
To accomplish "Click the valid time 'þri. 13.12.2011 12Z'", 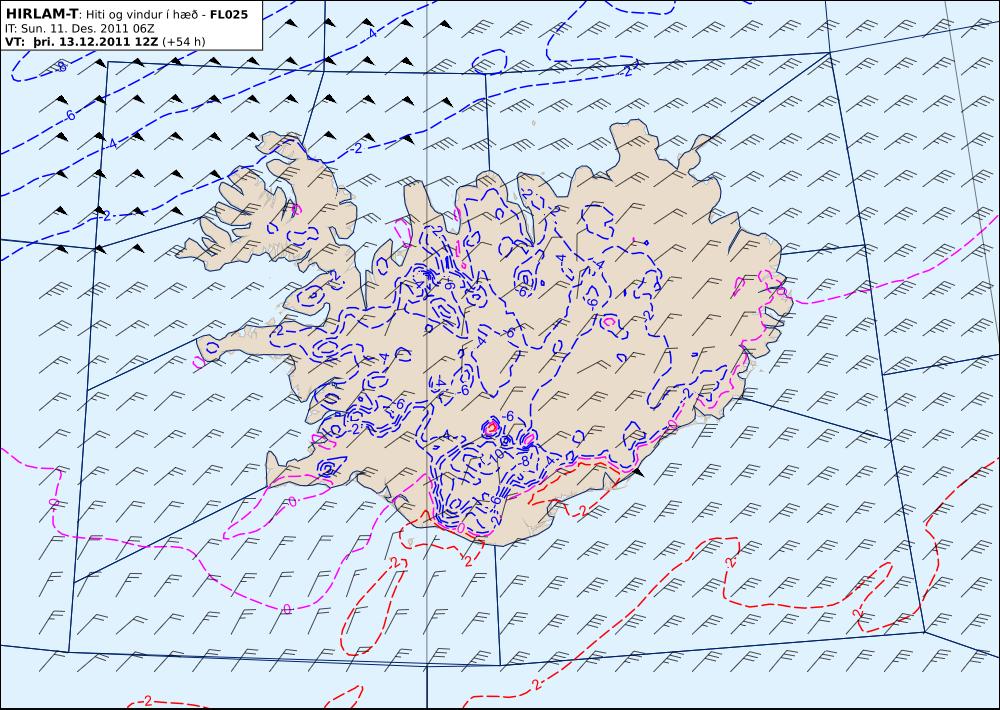I will click(96, 42).
